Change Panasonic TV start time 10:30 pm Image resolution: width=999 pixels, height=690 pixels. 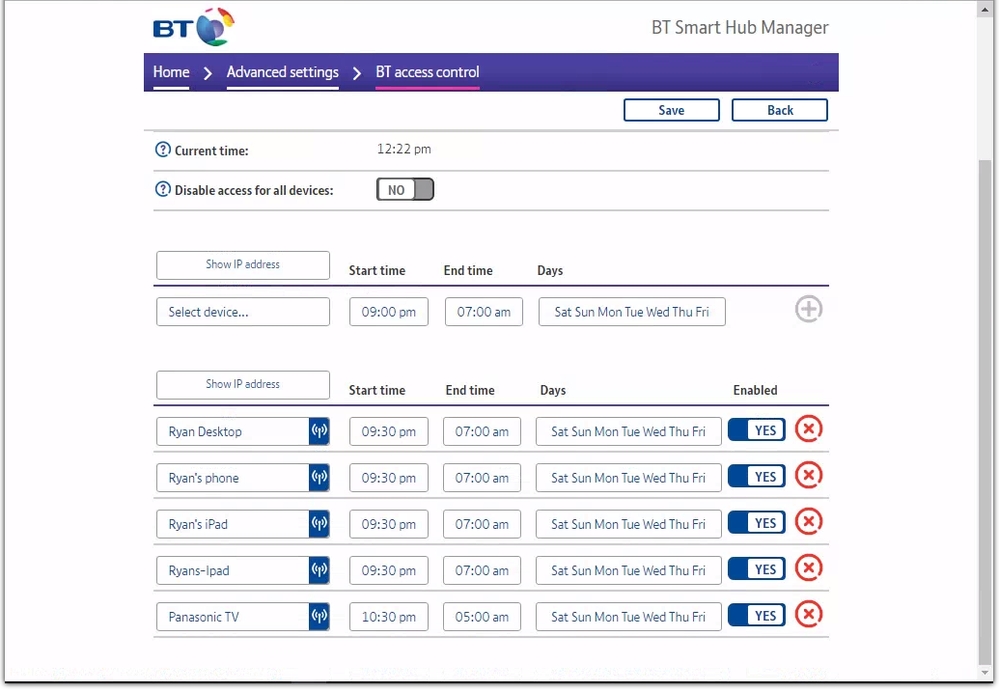389,617
